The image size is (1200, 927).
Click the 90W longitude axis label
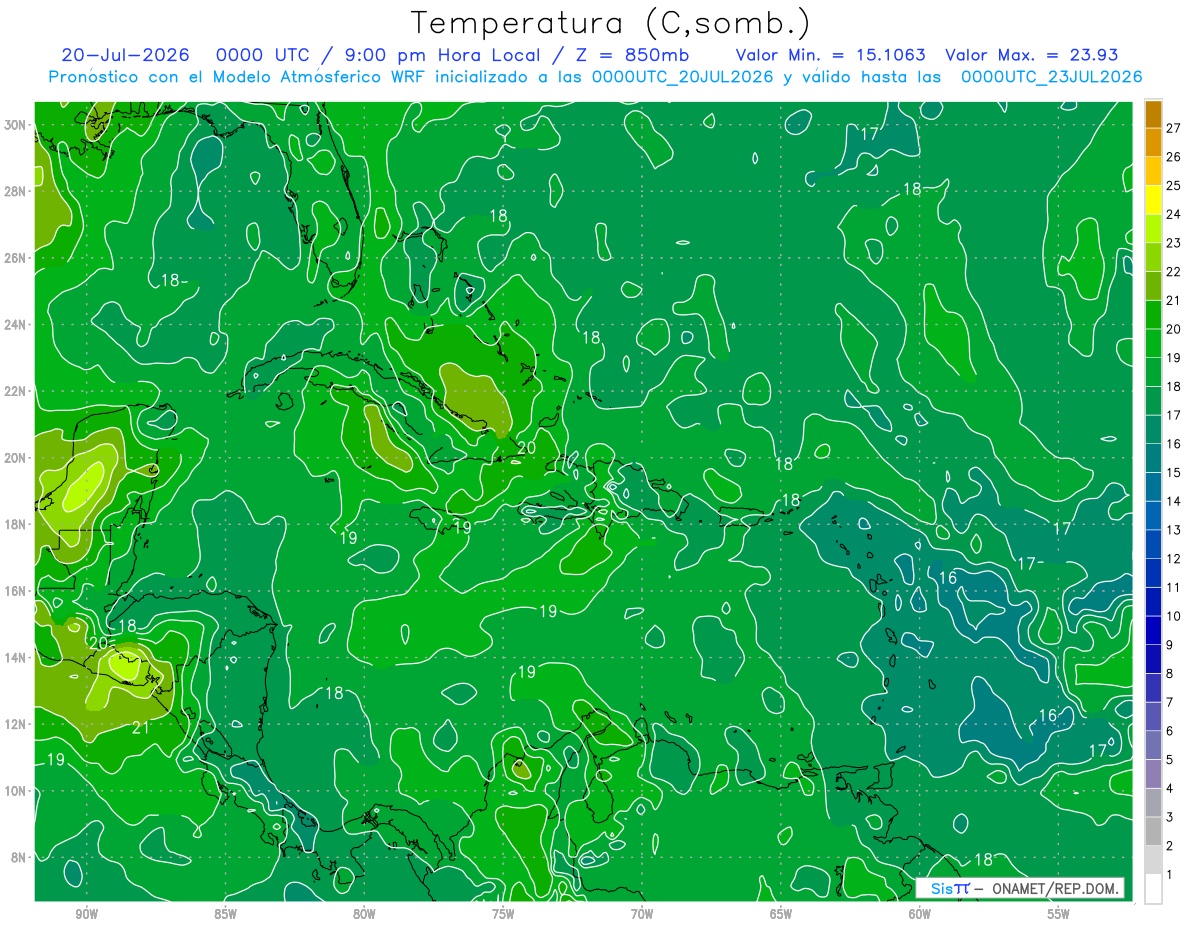(87, 913)
